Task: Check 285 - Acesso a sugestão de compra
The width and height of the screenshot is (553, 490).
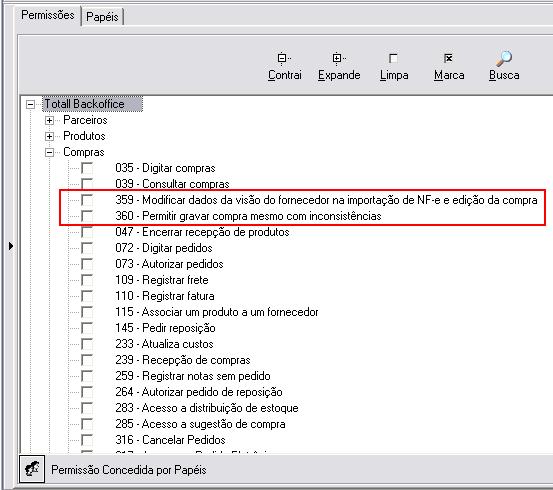Action: (87, 424)
